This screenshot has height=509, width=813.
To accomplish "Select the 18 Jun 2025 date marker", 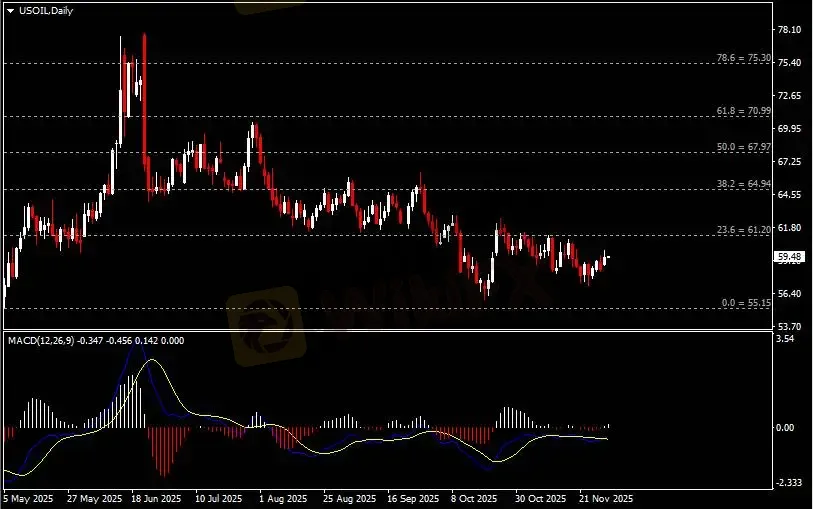I will 157,497.
